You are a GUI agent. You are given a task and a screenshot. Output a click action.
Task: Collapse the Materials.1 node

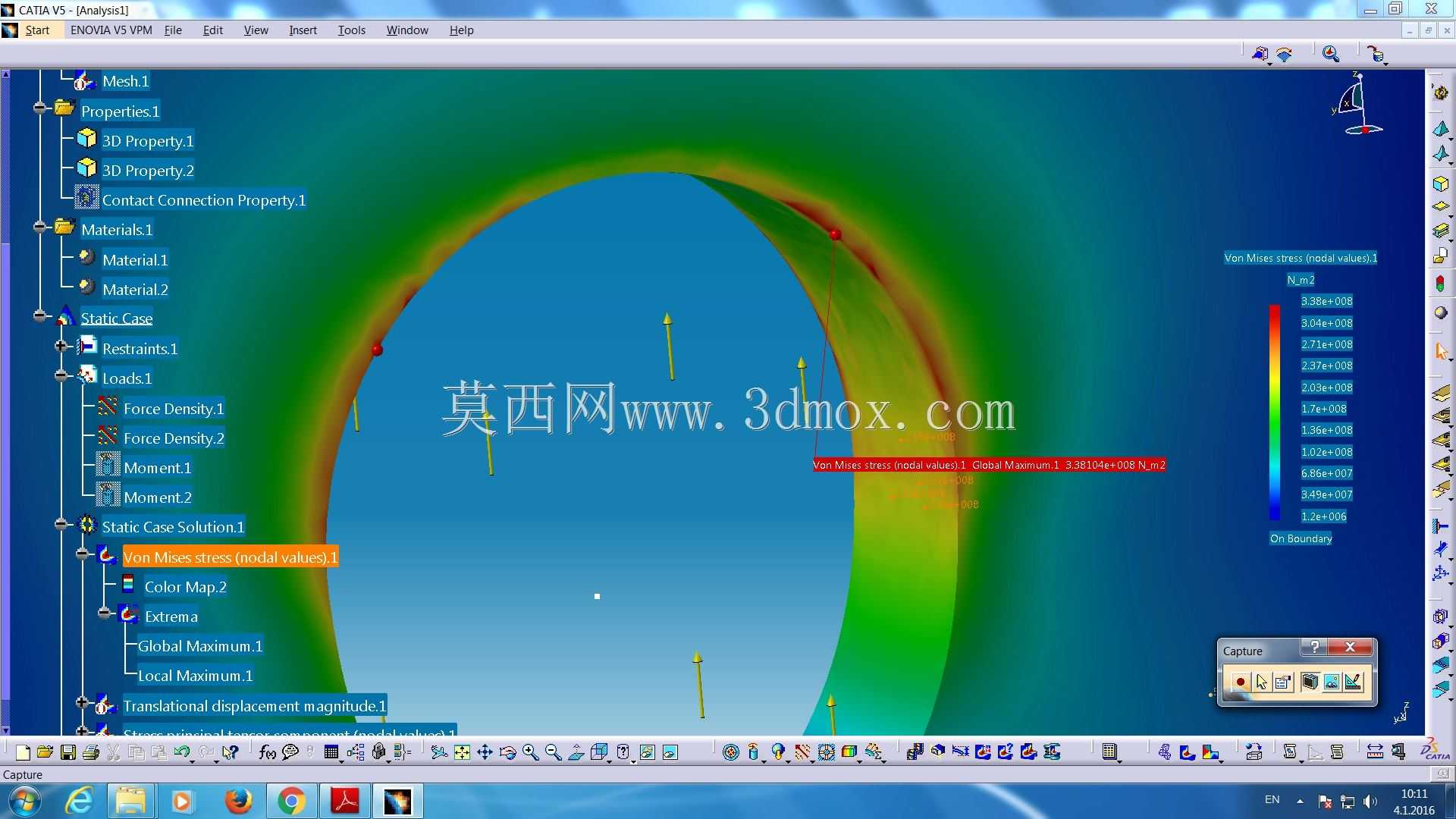point(39,227)
